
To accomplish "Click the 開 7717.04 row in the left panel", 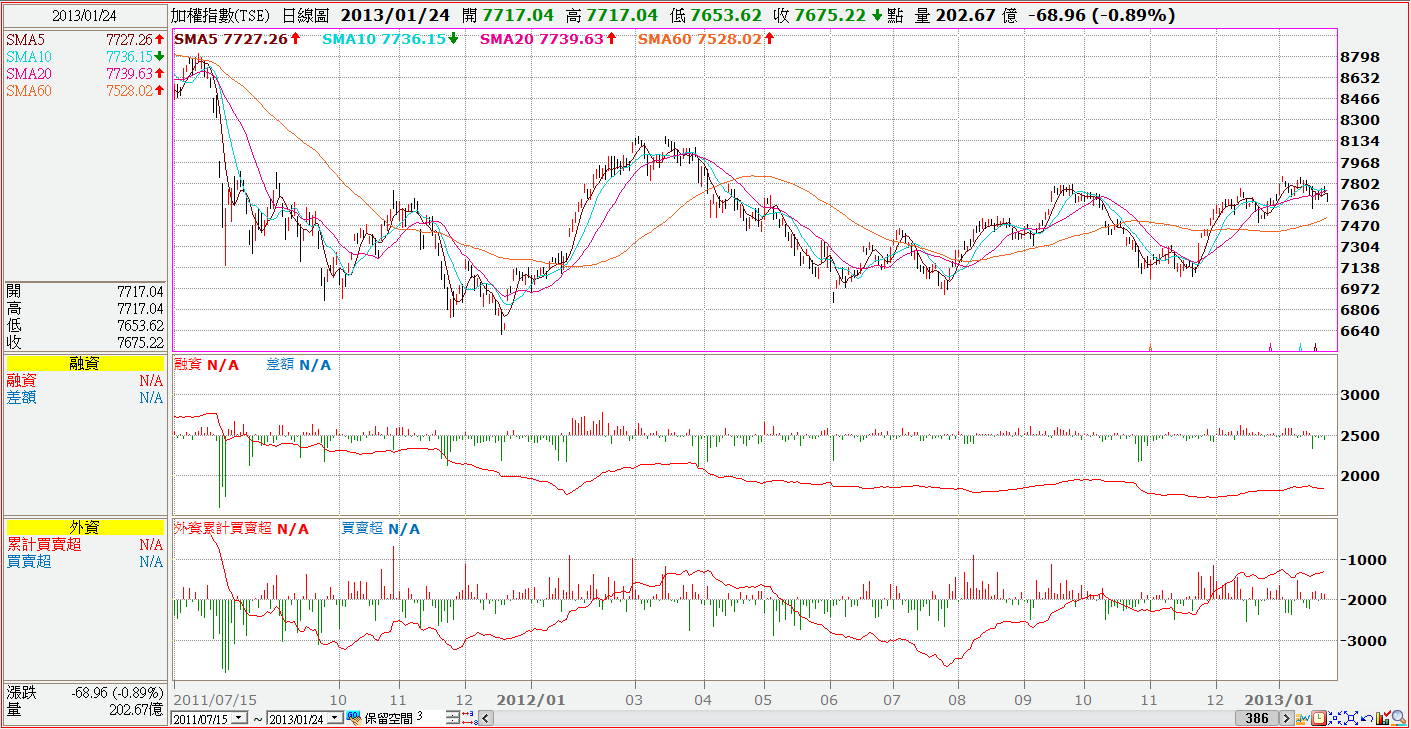I will coord(84,291).
